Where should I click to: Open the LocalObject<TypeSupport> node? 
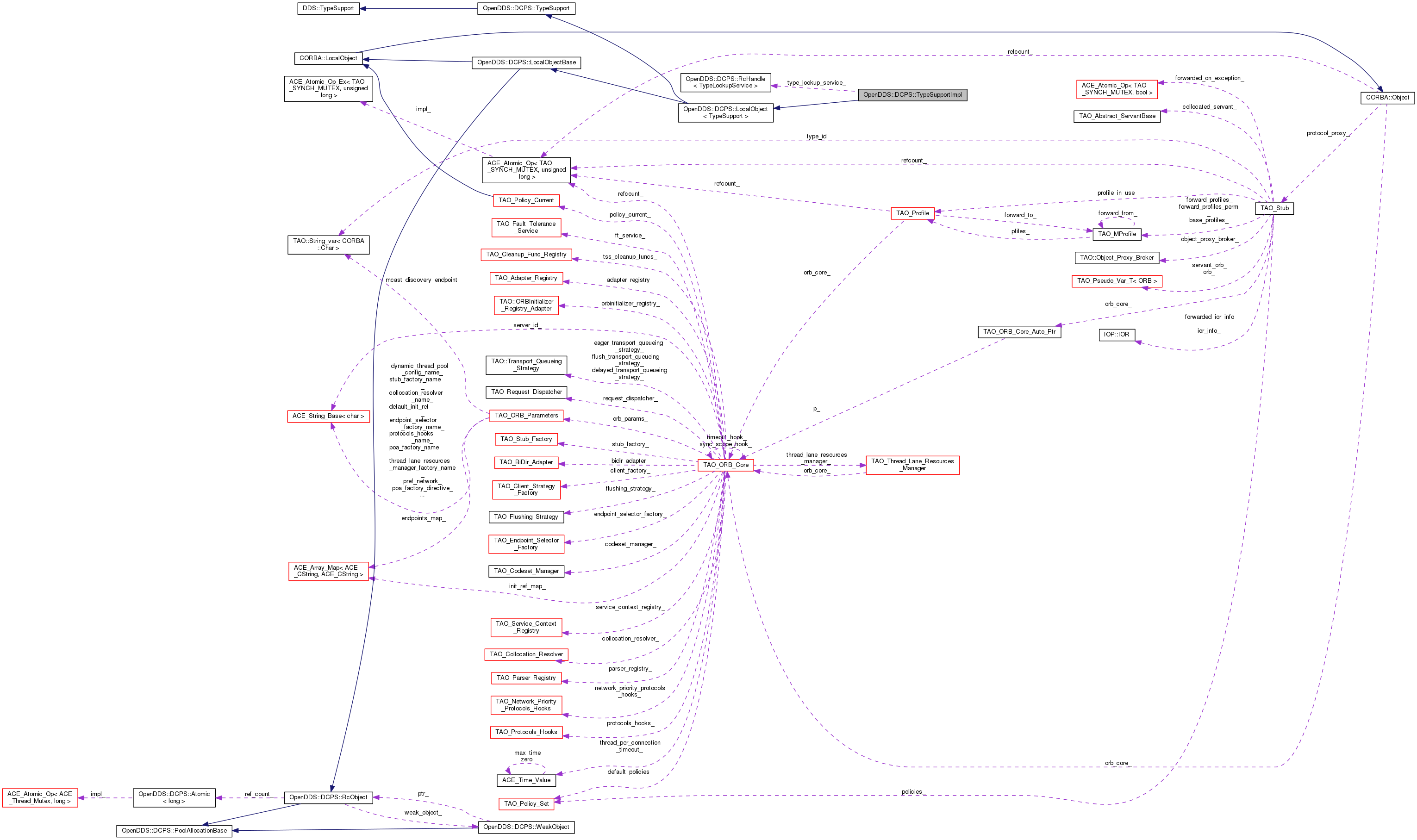pyautogui.click(x=725, y=112)
